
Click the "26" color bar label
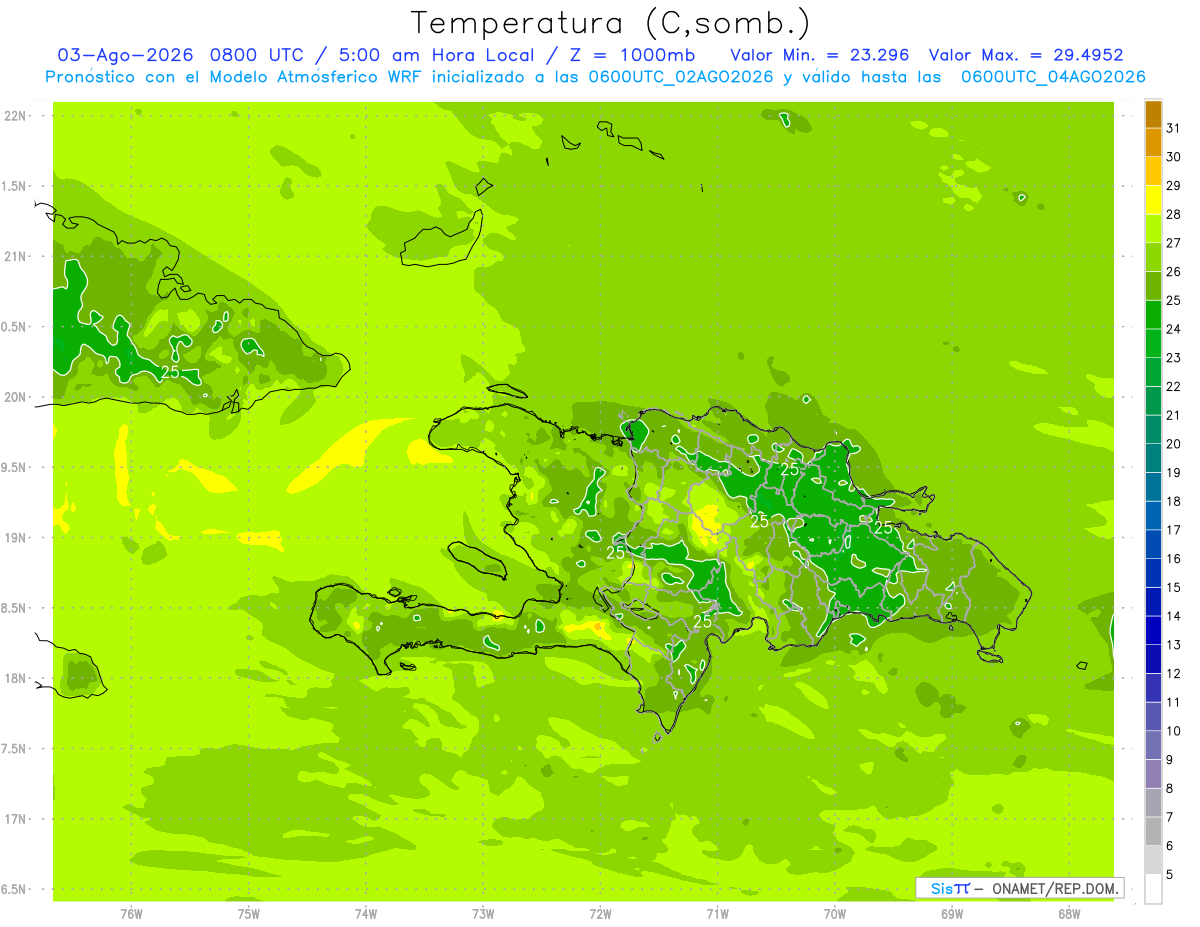[1174, 272]
